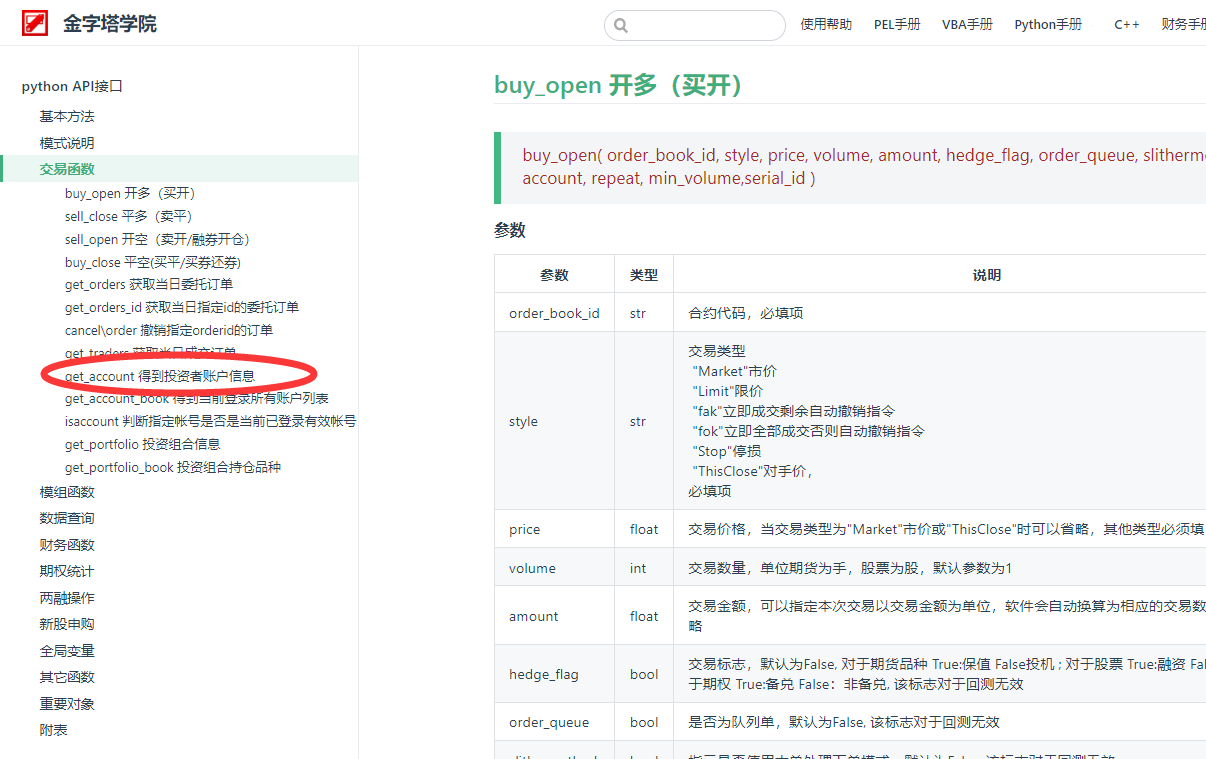Screen dimensions: 1206x759
Task: Open buy_close 平空 in the sidebar
Action: (153, 262)
